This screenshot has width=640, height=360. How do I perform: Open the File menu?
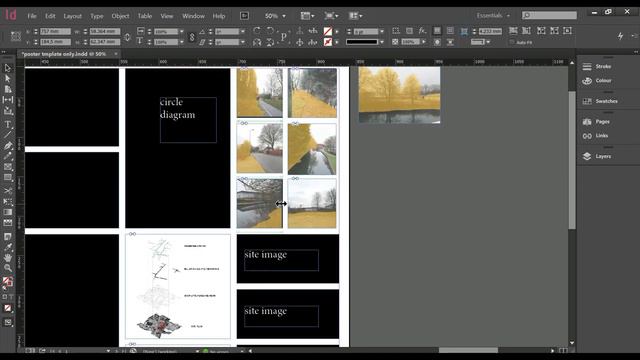[x=32, y=16]
